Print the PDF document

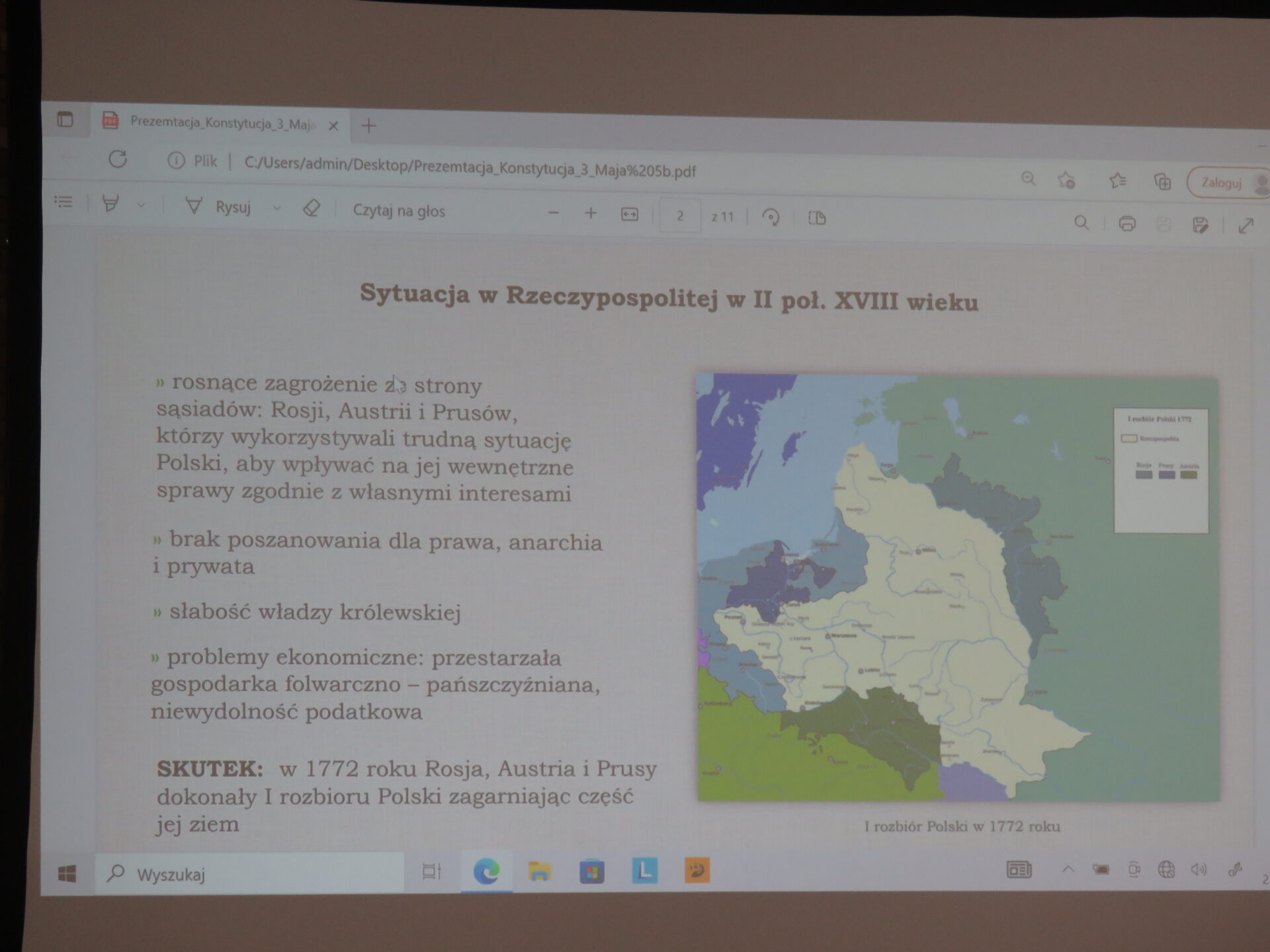(x=1127, y=223)
